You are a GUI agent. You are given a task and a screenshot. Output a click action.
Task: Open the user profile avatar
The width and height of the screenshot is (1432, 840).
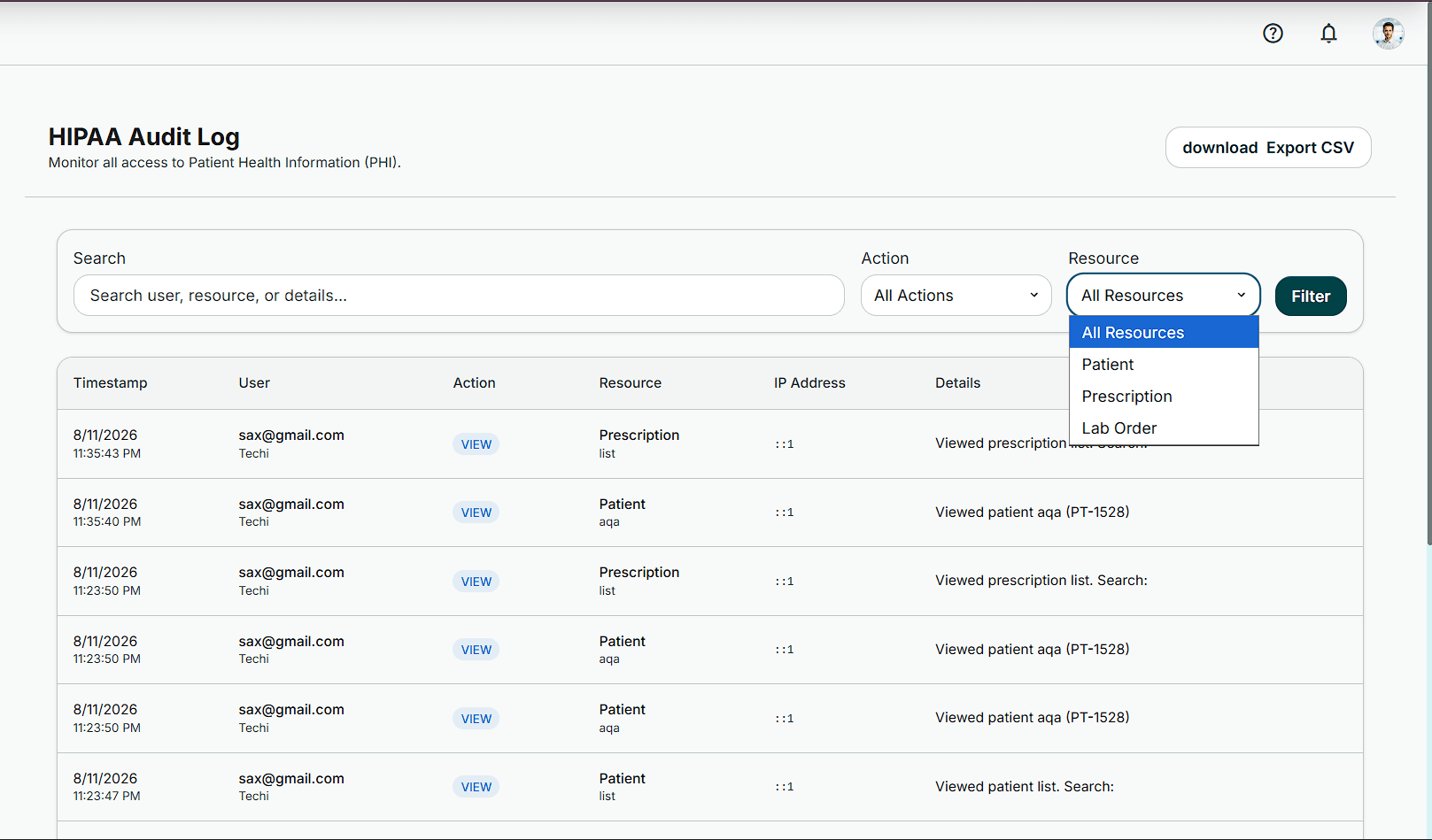pos(1388,34)
